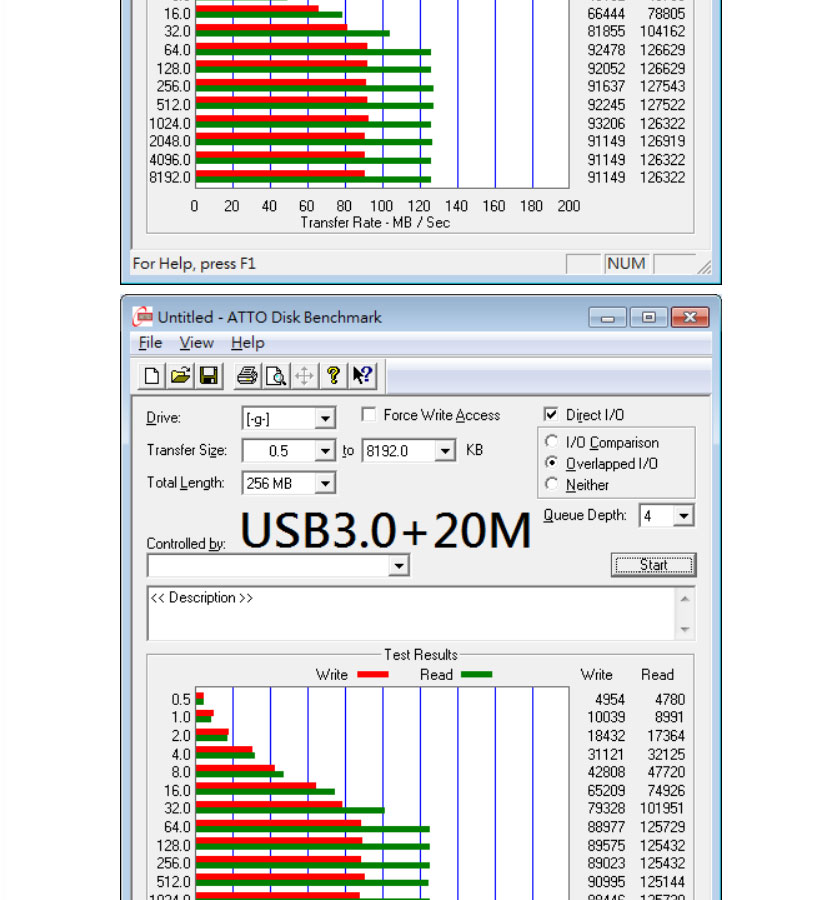The image size is (835, 900).
Task: Expand the Total Length dropdown
Action: [x=323, y=483]
